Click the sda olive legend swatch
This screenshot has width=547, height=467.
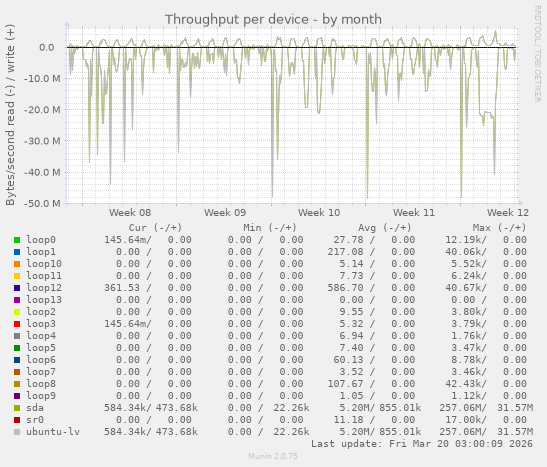(17, 408)
